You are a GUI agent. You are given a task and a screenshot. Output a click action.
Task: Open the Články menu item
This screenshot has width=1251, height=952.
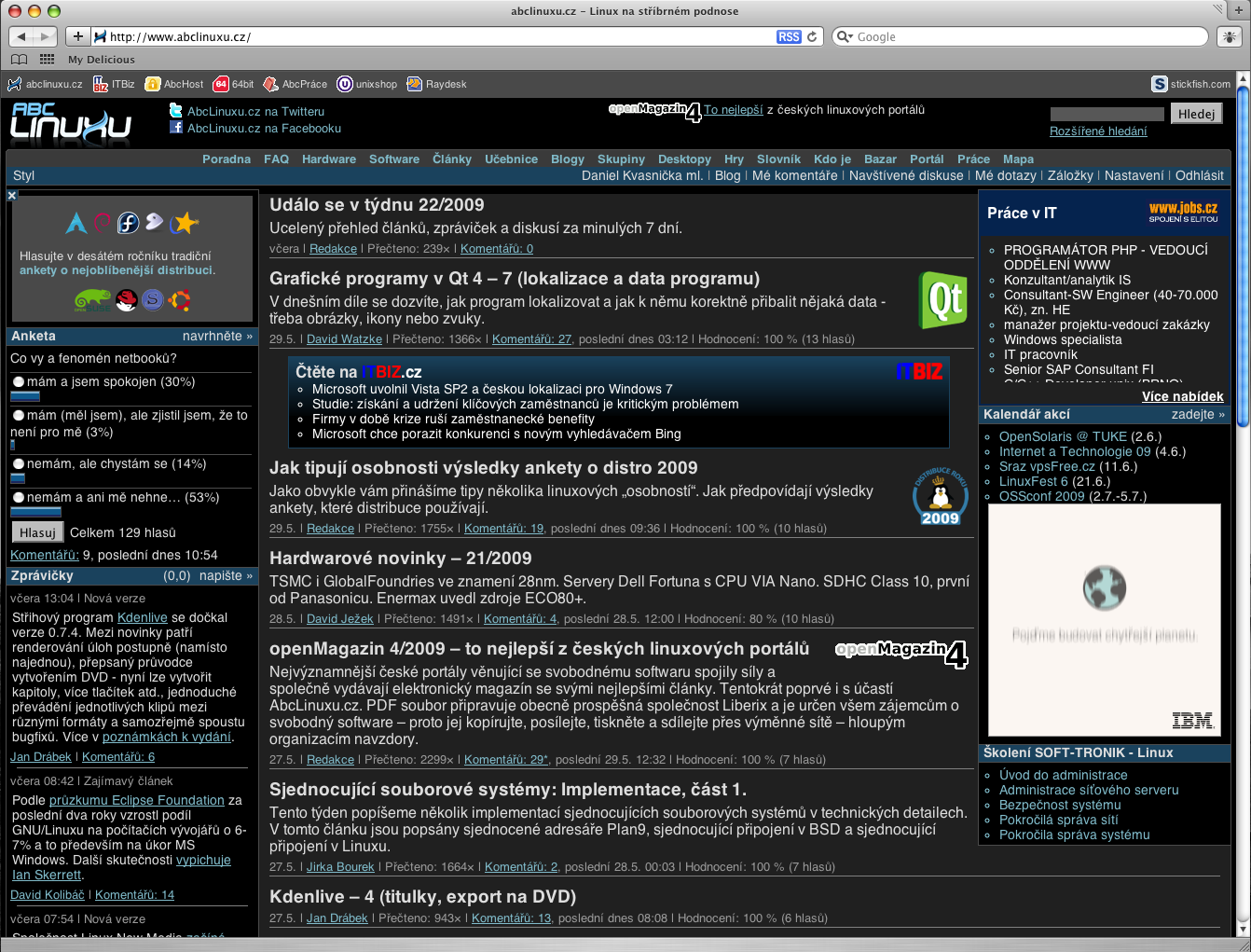click(452, 159)
